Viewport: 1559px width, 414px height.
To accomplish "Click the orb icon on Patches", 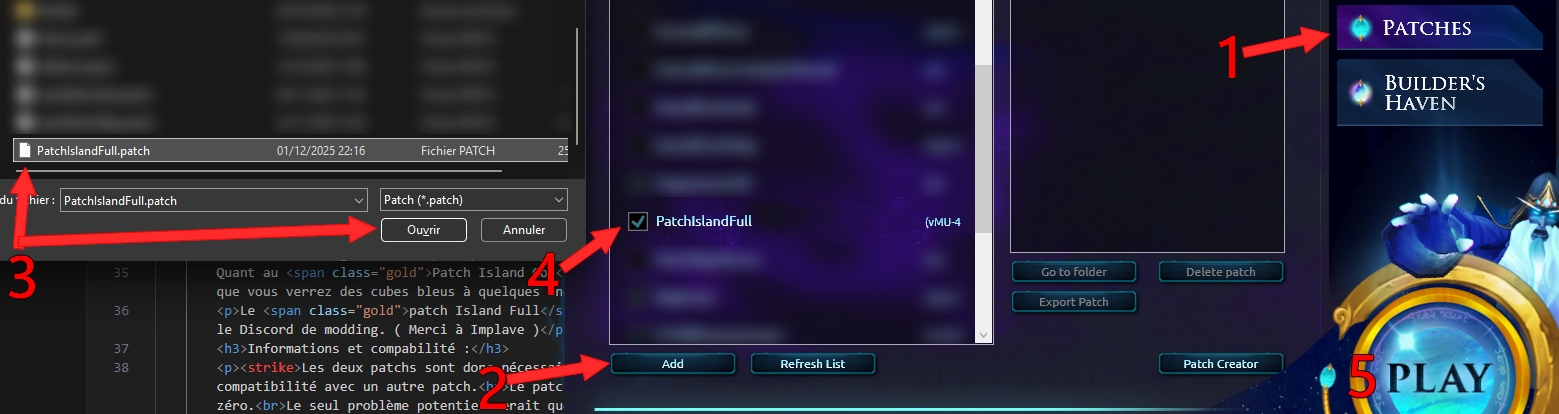I will (1360, 28).
